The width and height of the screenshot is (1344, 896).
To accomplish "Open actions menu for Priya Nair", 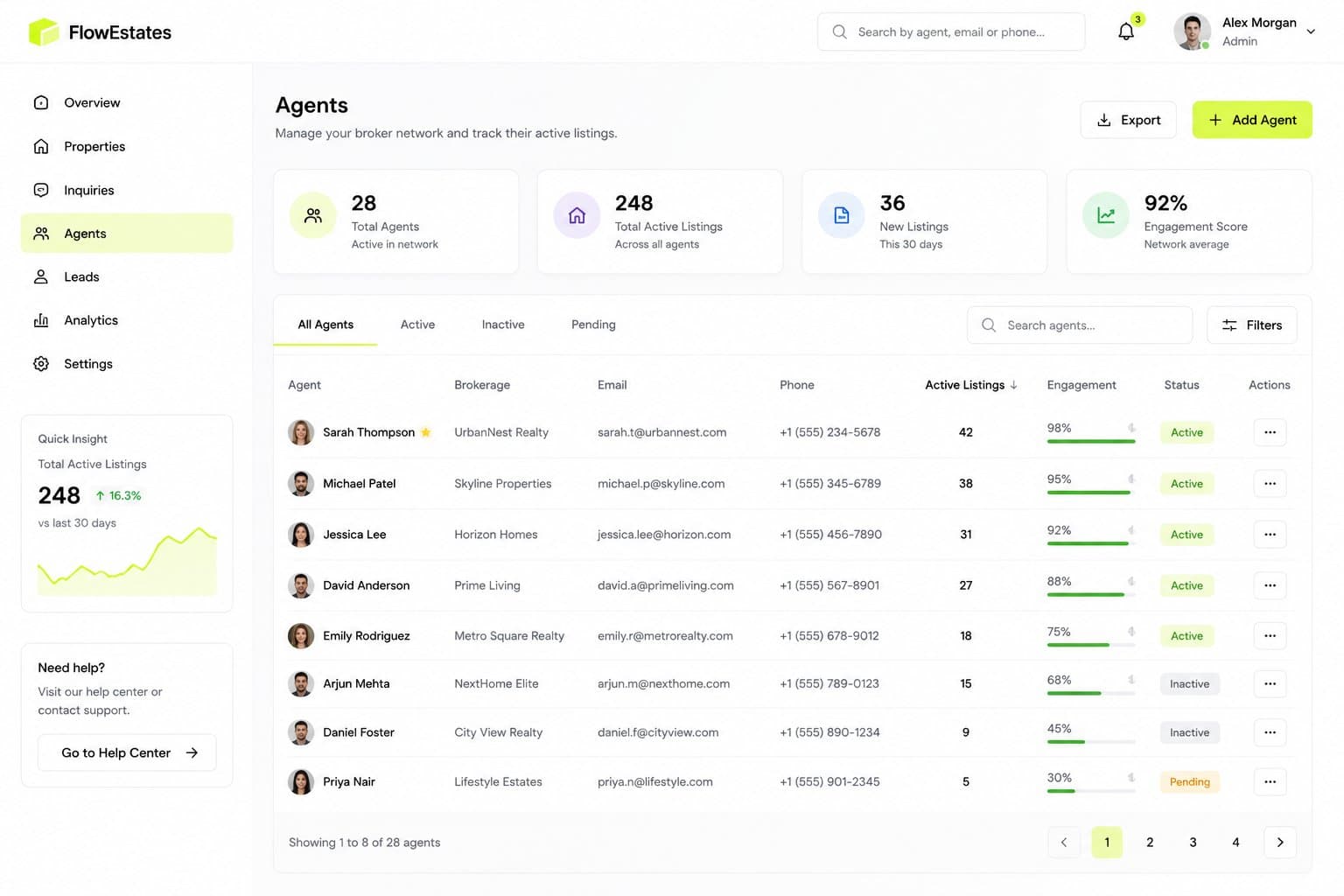I will 1270,781.
